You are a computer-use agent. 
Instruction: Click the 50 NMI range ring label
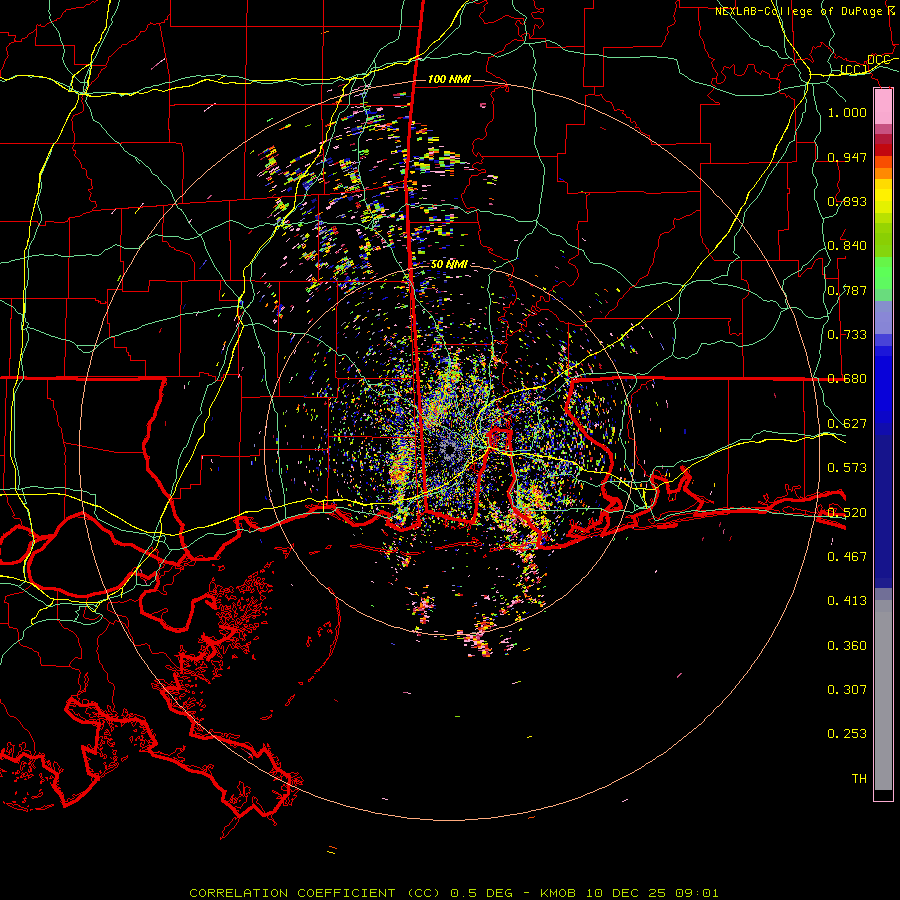click(449, 265)
